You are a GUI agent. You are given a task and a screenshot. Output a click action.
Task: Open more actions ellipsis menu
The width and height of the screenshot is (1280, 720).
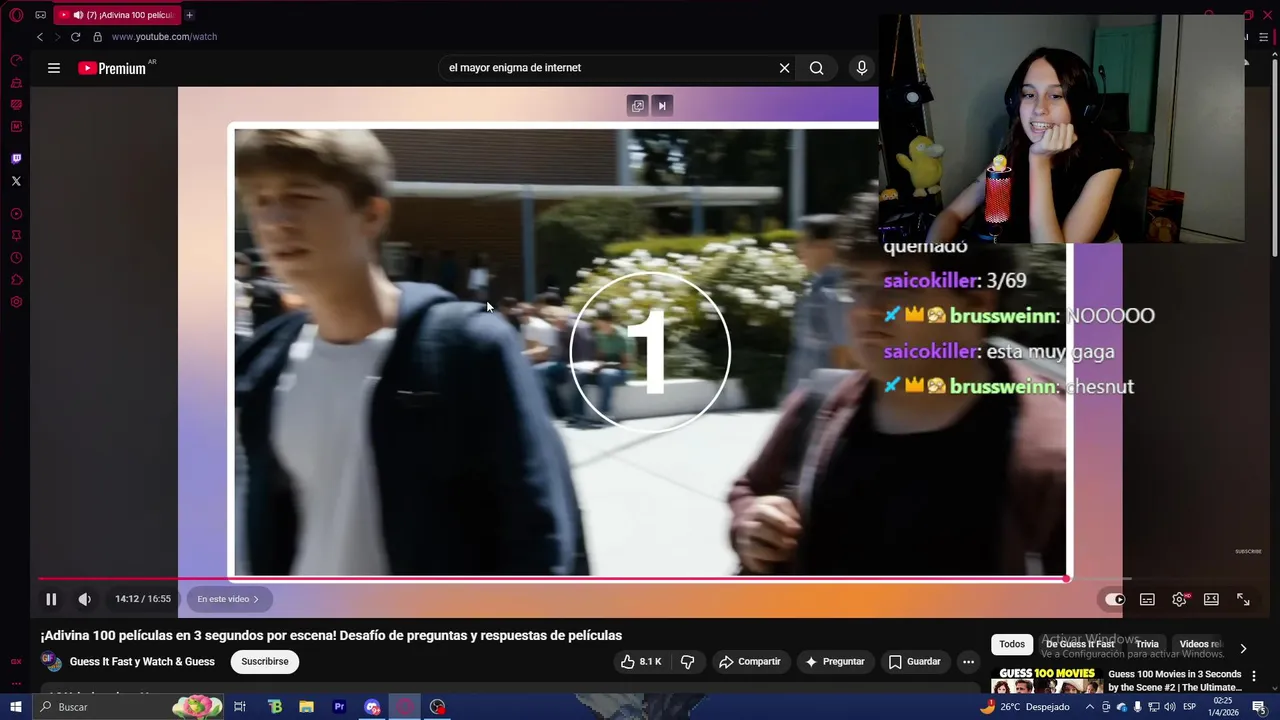tap(968, 661)
